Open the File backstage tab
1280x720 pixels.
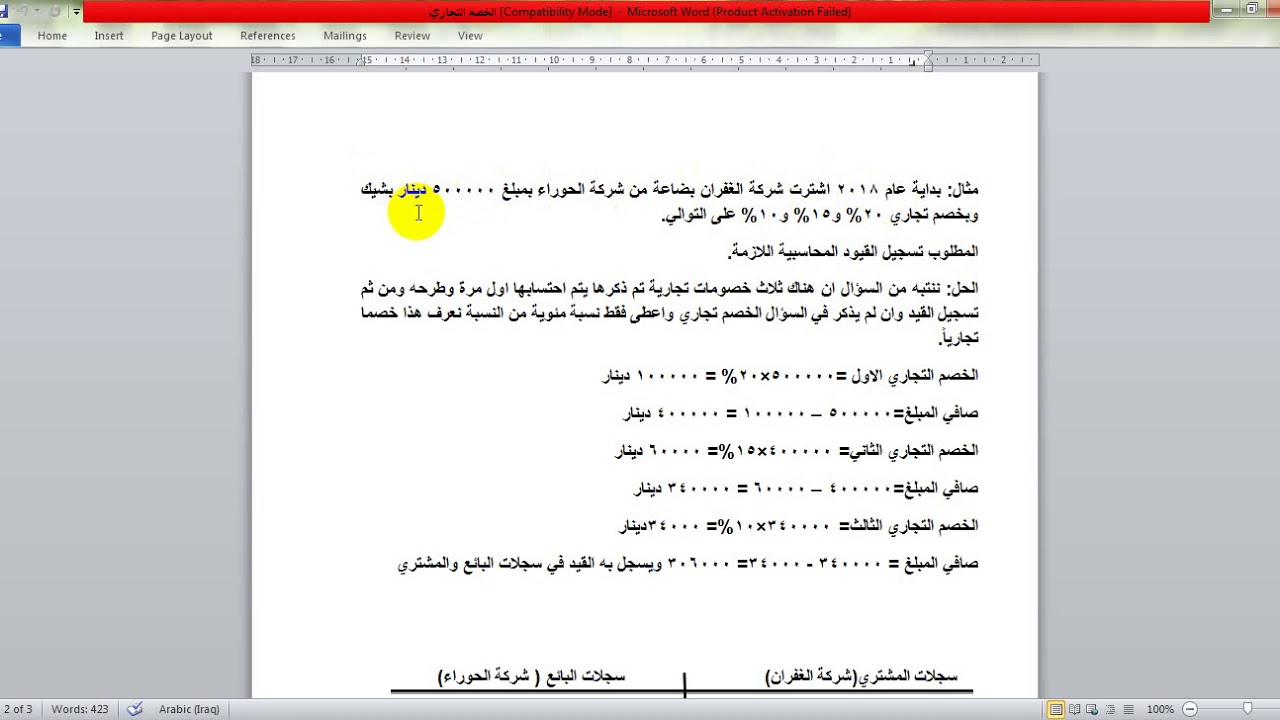click(x=9, y=36)
